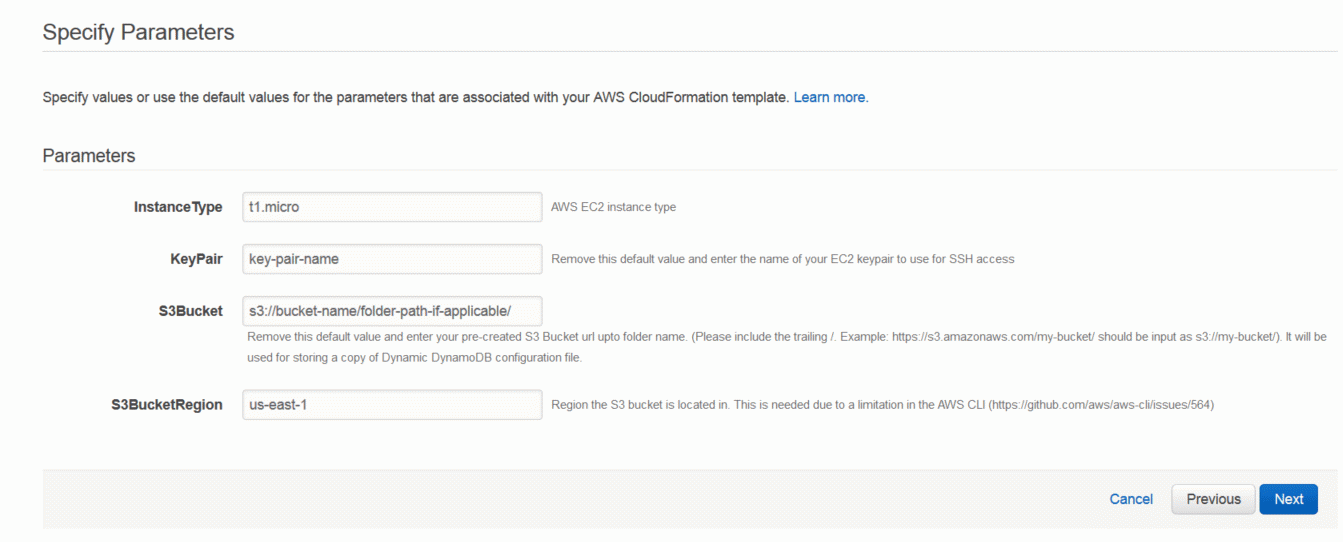Focus the KeyPair field with key-pair-name

tap(392, 259)
